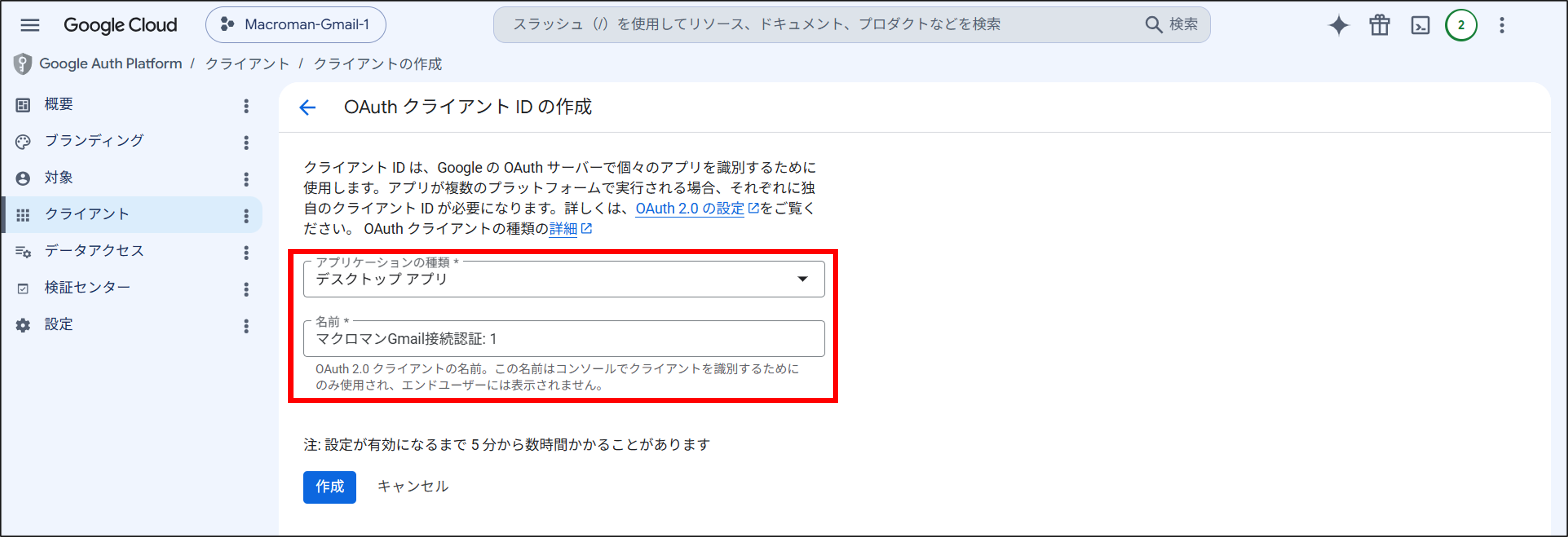Open more options for データアクセス
Screen dimensions: 1568x537
click(x=246, y=253)
